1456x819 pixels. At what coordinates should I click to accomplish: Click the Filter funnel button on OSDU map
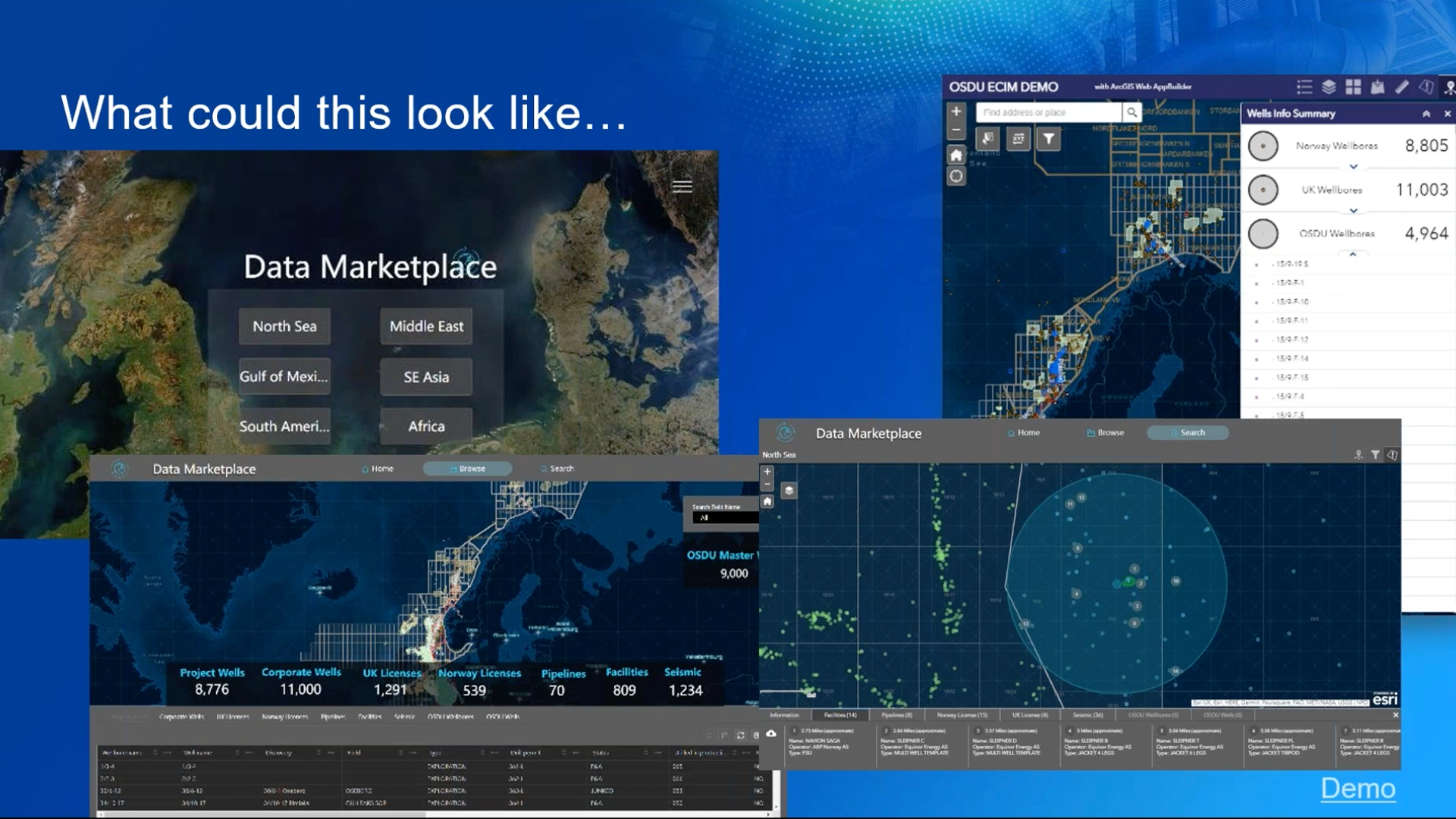(x=1049, y=139)
